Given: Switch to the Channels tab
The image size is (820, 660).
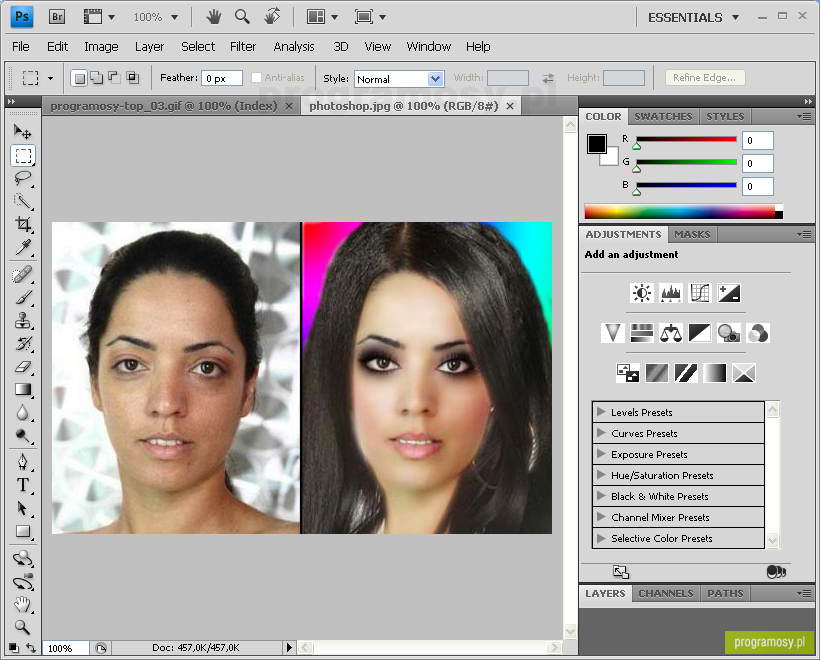Looking at the screenshot, I should (x=666, y=593).
